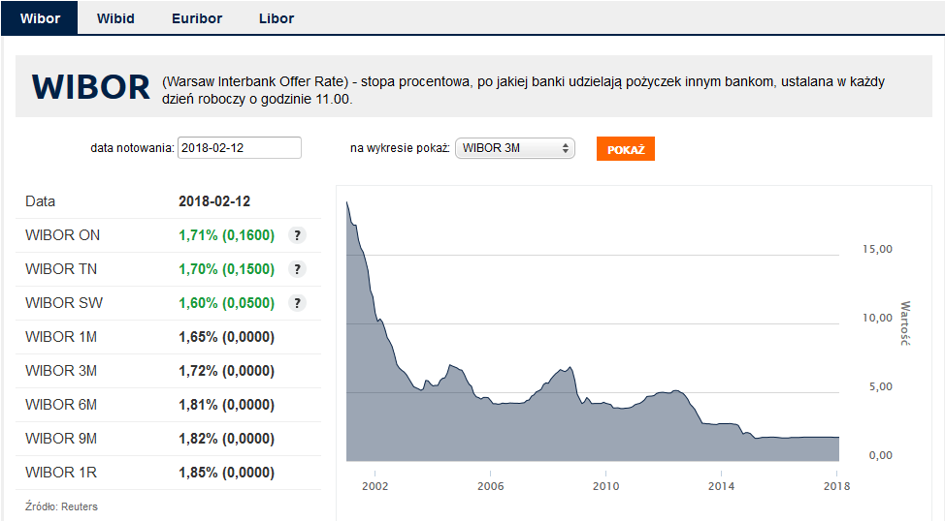Switch to the Wibid tab
945x521 pixels.
click(x=116, y=18)
